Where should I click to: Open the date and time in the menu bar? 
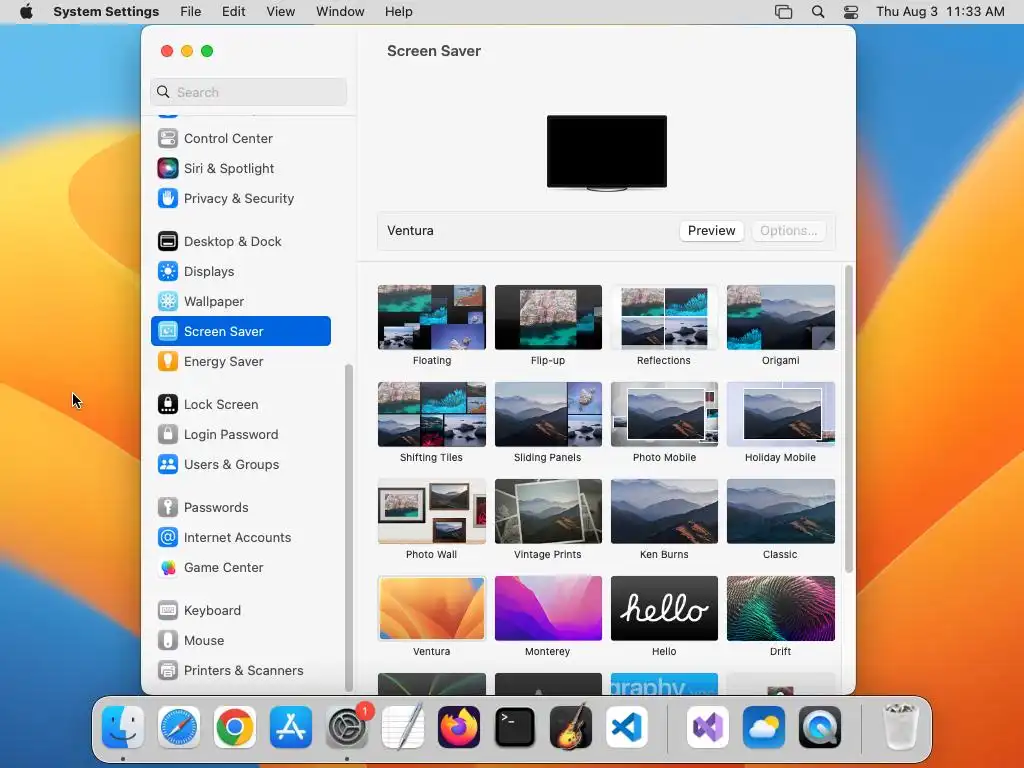click(x=940, y=12)
